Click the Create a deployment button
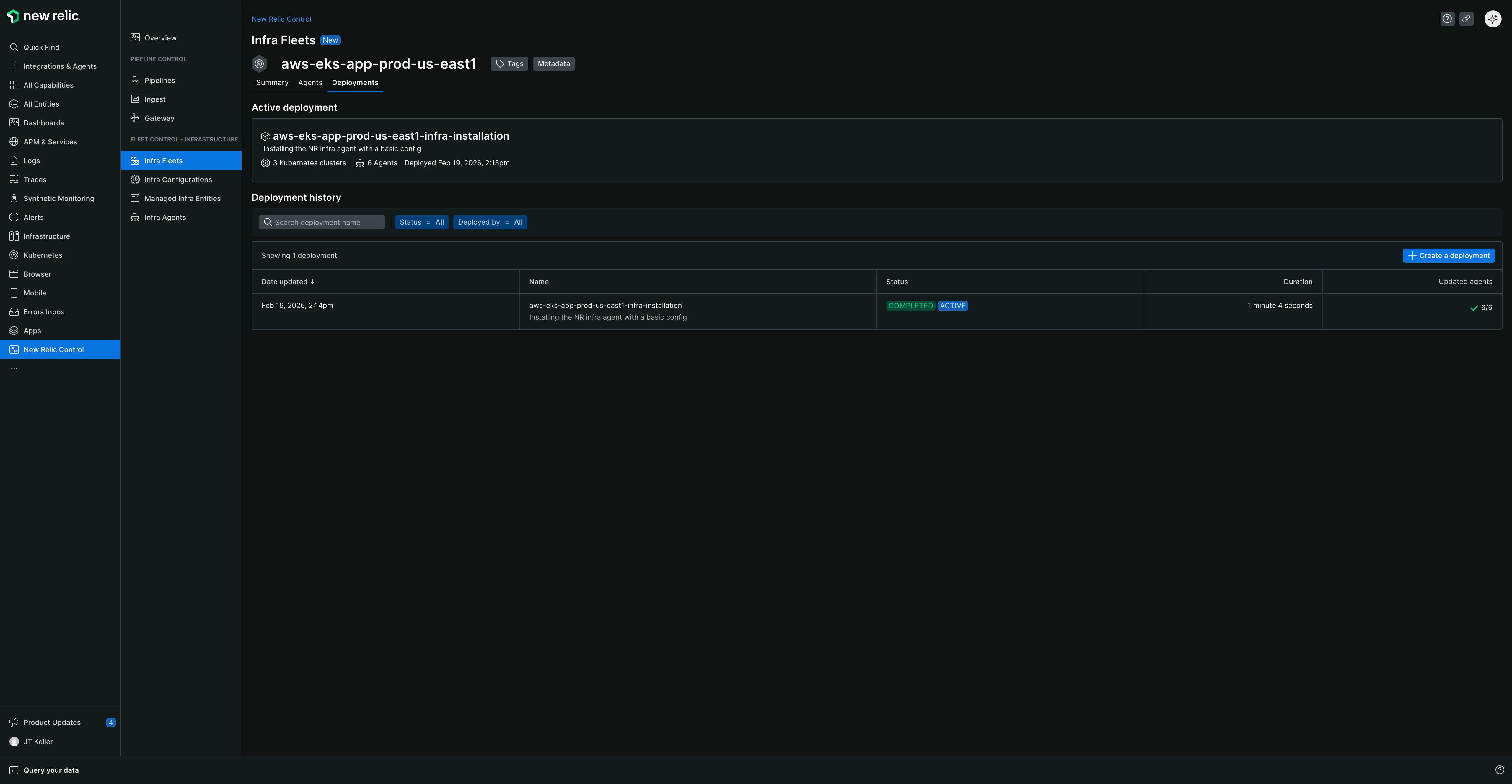 [1448, 255]
